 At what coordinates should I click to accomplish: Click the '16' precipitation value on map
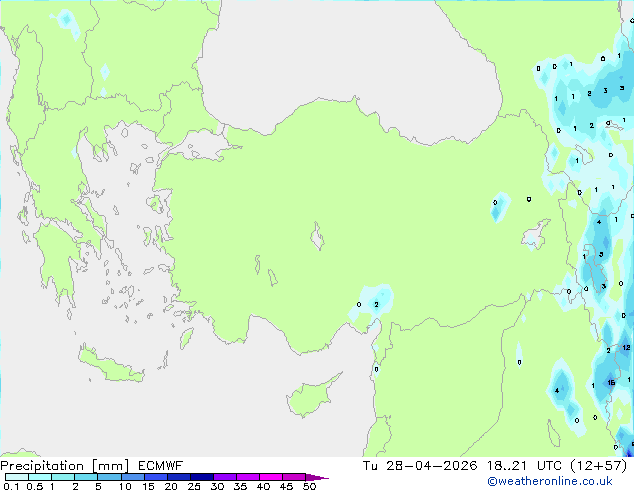pyautogui.click(x=611, y=382)
